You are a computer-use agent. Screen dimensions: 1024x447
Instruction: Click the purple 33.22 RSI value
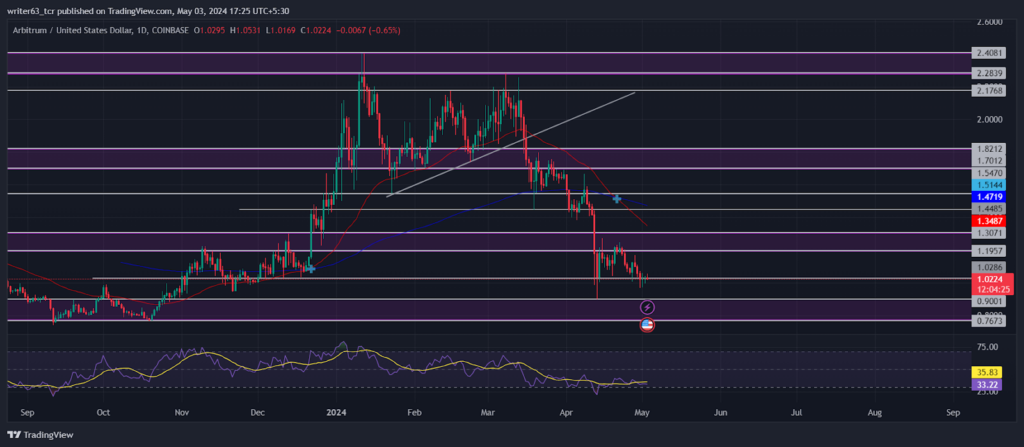point(987,385)
